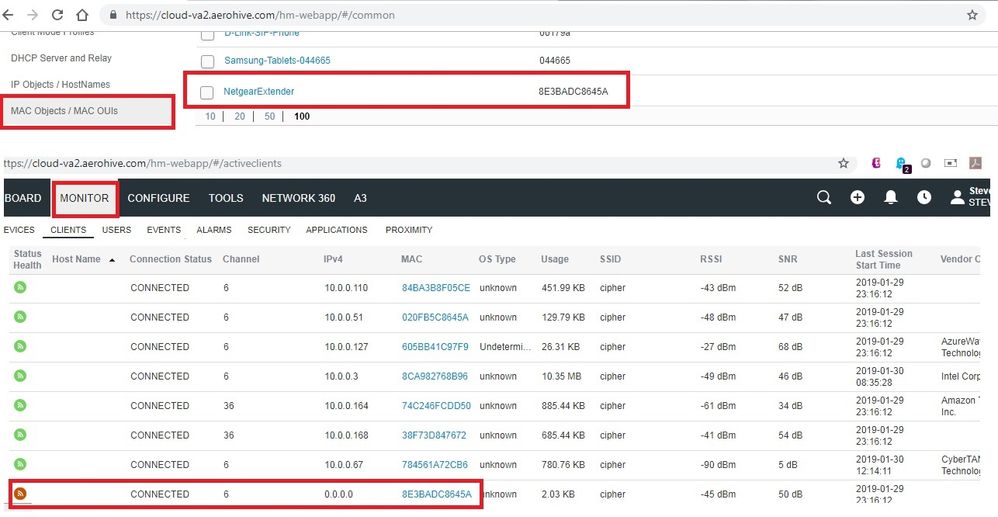Click the search magnifier in the dark navbar
The image size is (998, 517).
pyautogui.click(x=824, y=197)
